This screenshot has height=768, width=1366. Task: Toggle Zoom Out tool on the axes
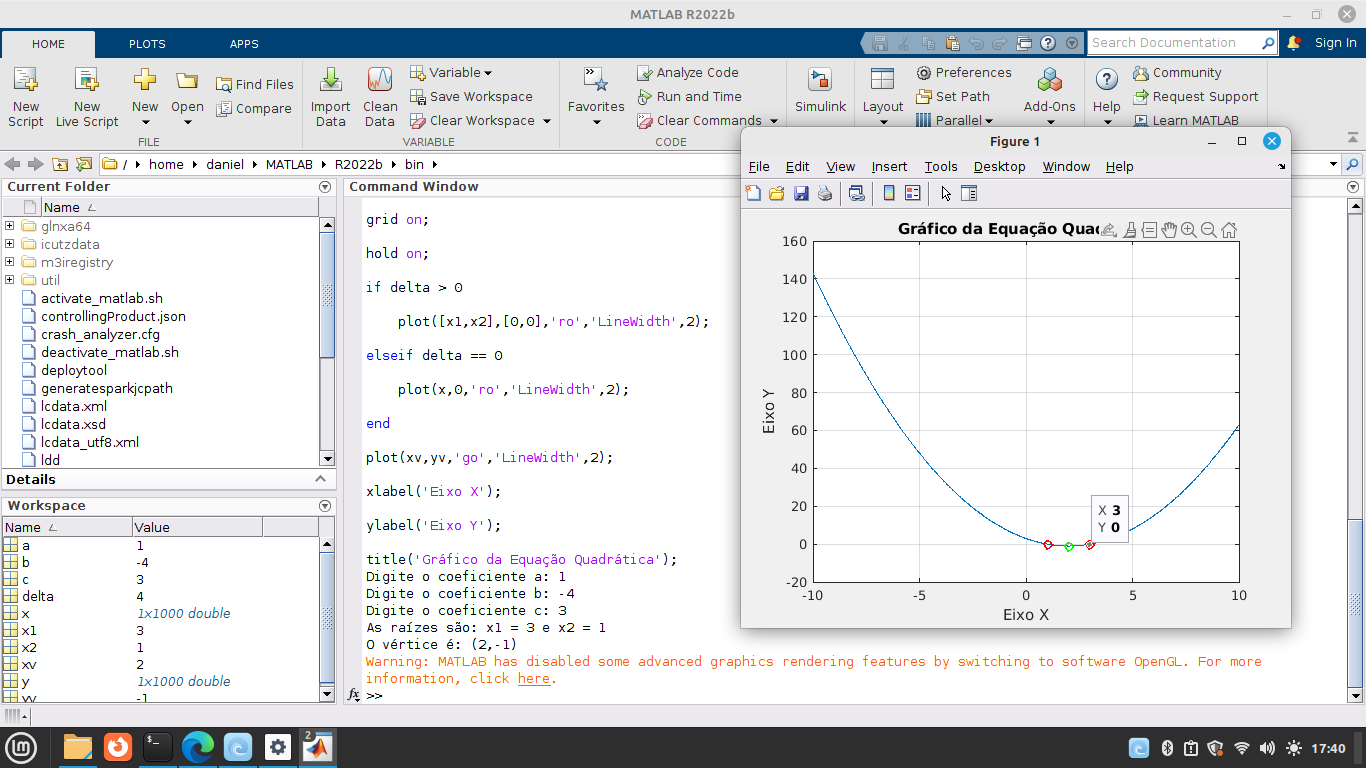1209,230
